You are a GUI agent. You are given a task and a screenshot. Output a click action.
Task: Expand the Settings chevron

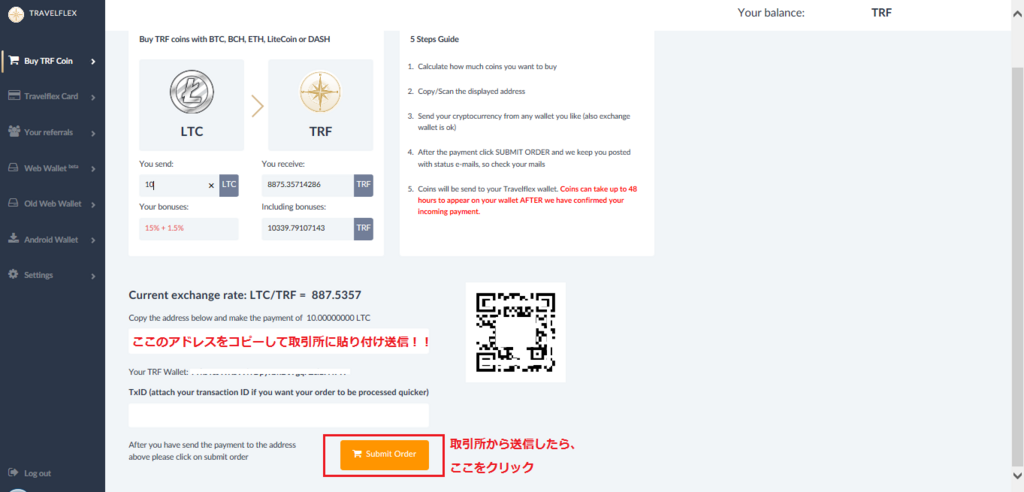pyautogui.click(x=93, y=276)
